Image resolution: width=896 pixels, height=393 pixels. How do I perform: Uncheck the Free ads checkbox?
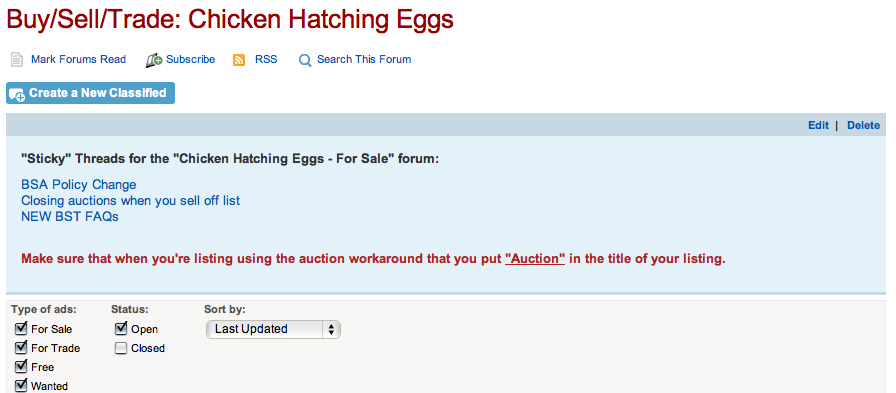(x=21, y=366)
